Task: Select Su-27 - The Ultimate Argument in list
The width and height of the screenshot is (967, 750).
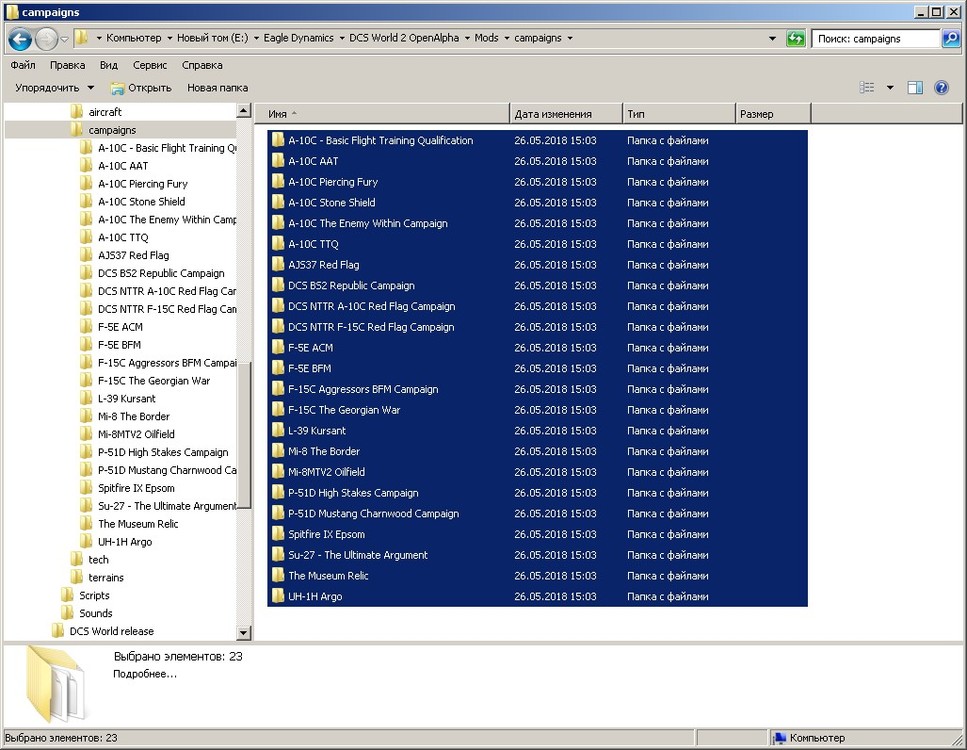Action: click(537, 554)
